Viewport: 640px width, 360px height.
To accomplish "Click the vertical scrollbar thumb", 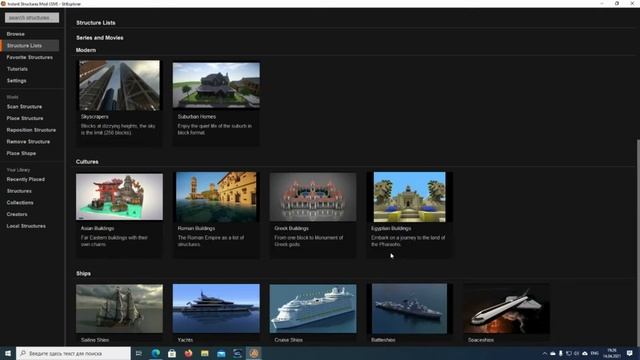I will coord(638,243).
